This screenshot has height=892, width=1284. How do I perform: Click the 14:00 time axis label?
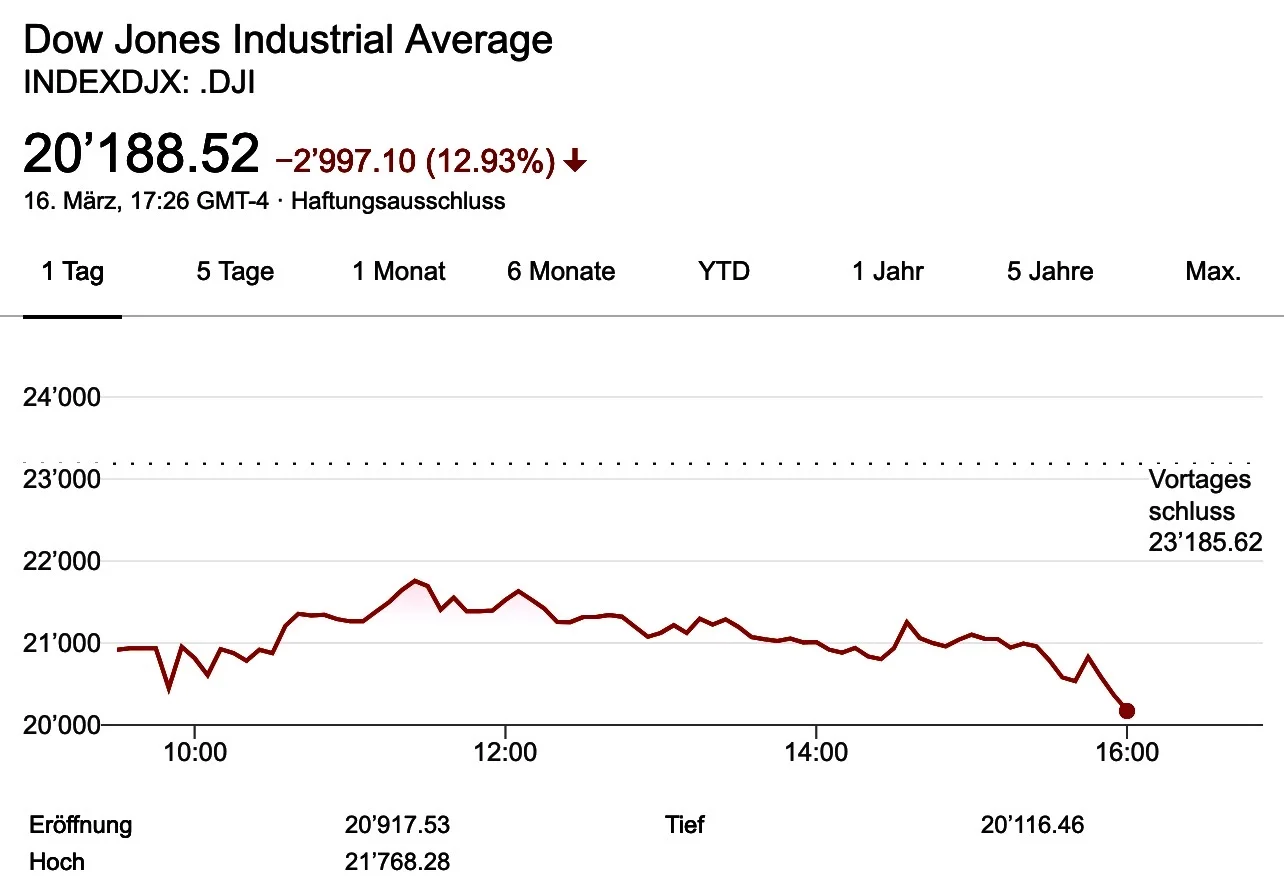817,752
